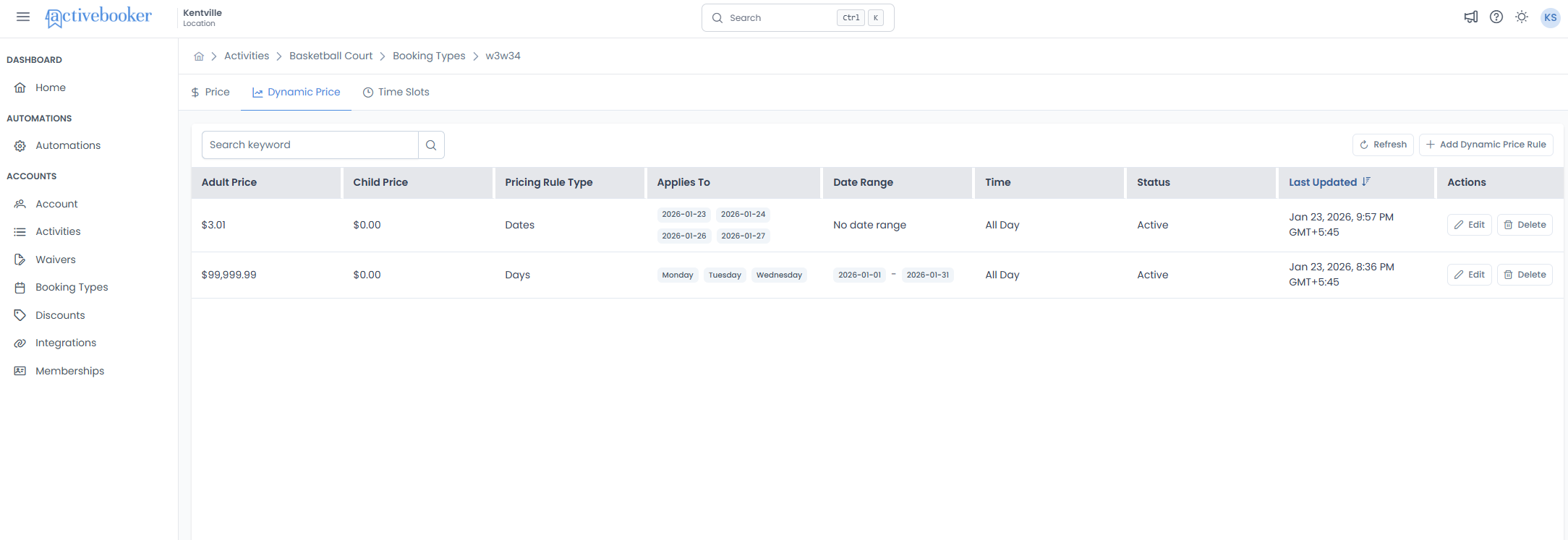This screenshot has height=540, width=1568.
Task: Click the Activities list icon in sidebar
Action: click(20, 232)
